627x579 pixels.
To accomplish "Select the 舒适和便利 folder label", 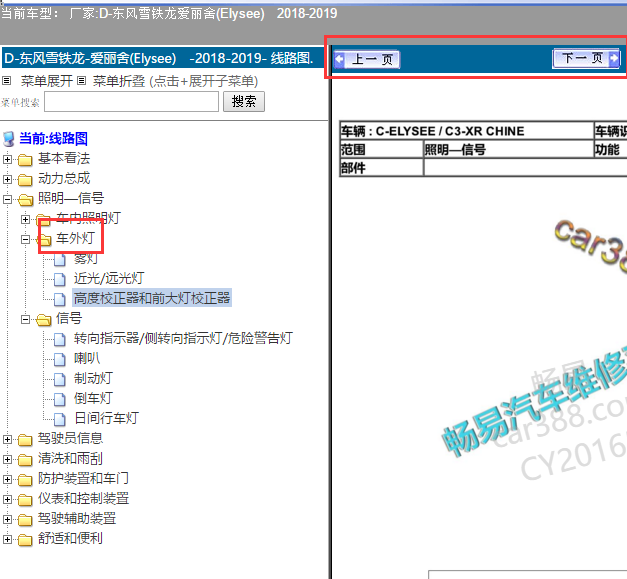I will pos(71,538).
